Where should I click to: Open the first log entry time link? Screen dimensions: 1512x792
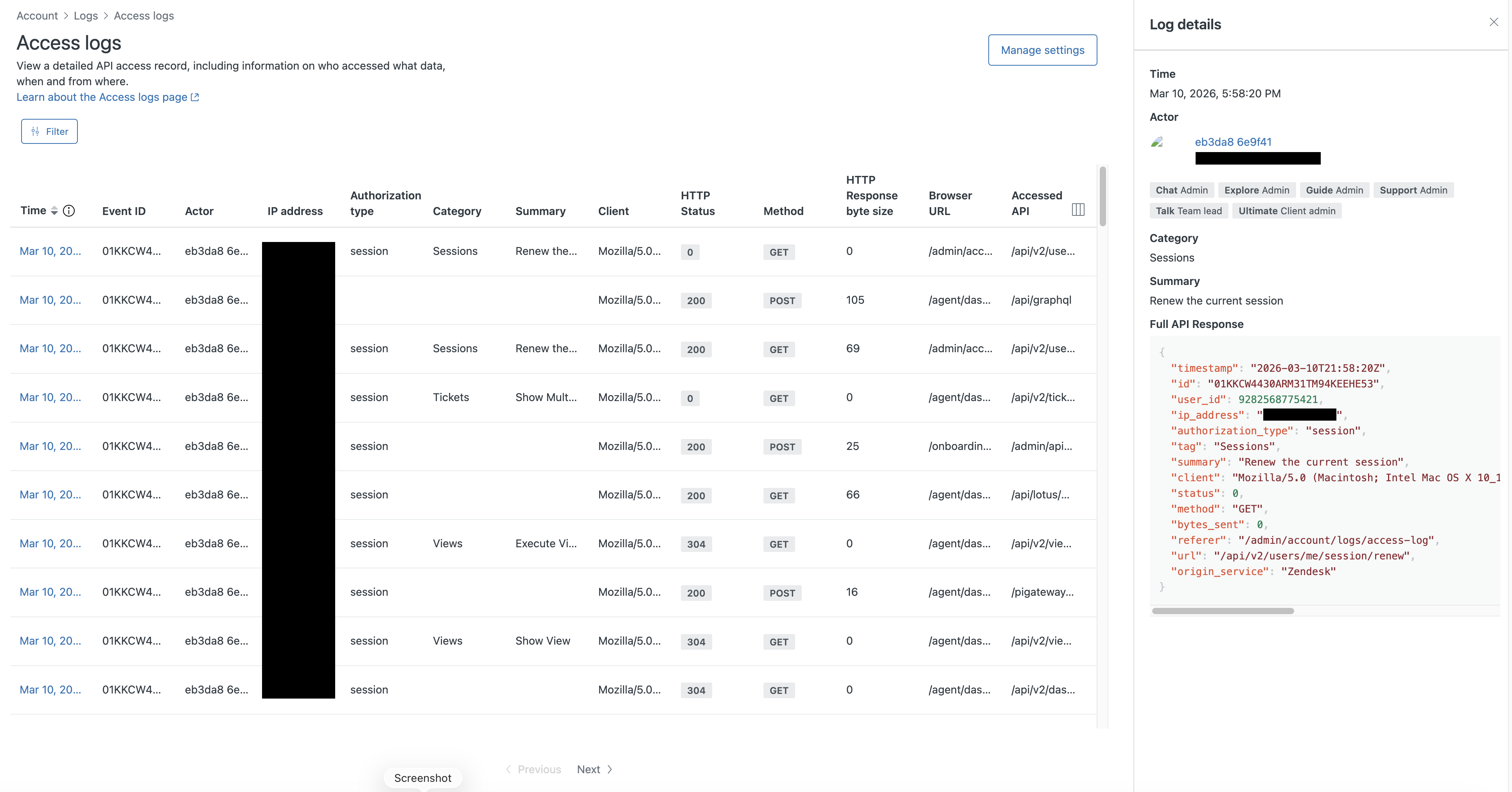[x=50, y=251]
